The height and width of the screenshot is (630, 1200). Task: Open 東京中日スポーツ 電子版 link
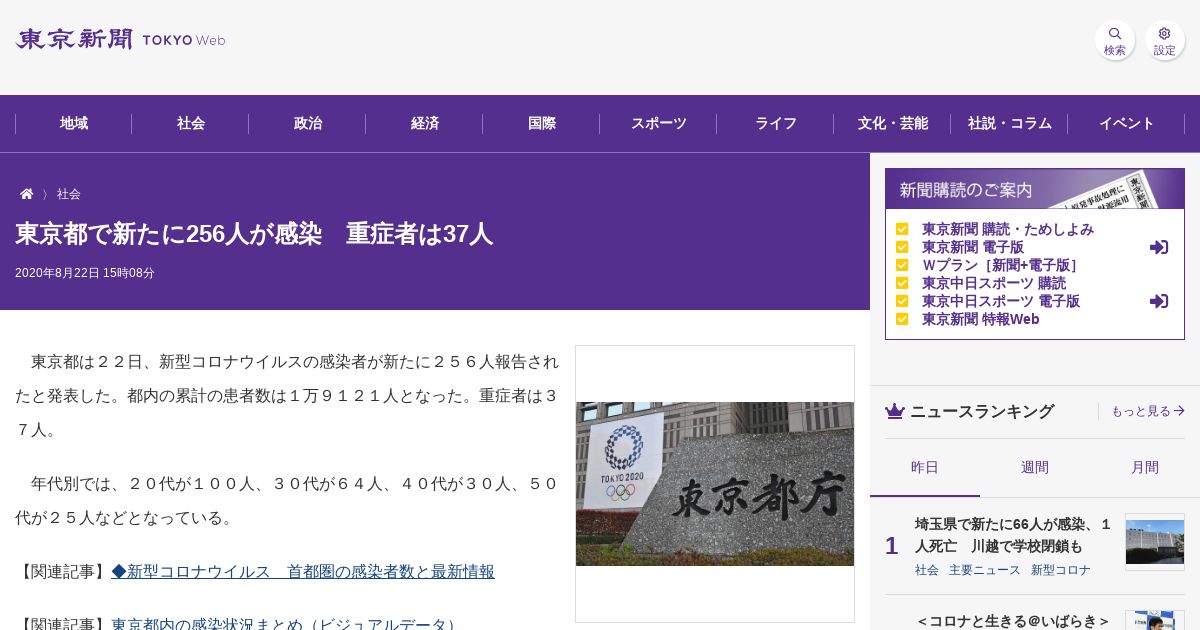(x=1001, y=301)
